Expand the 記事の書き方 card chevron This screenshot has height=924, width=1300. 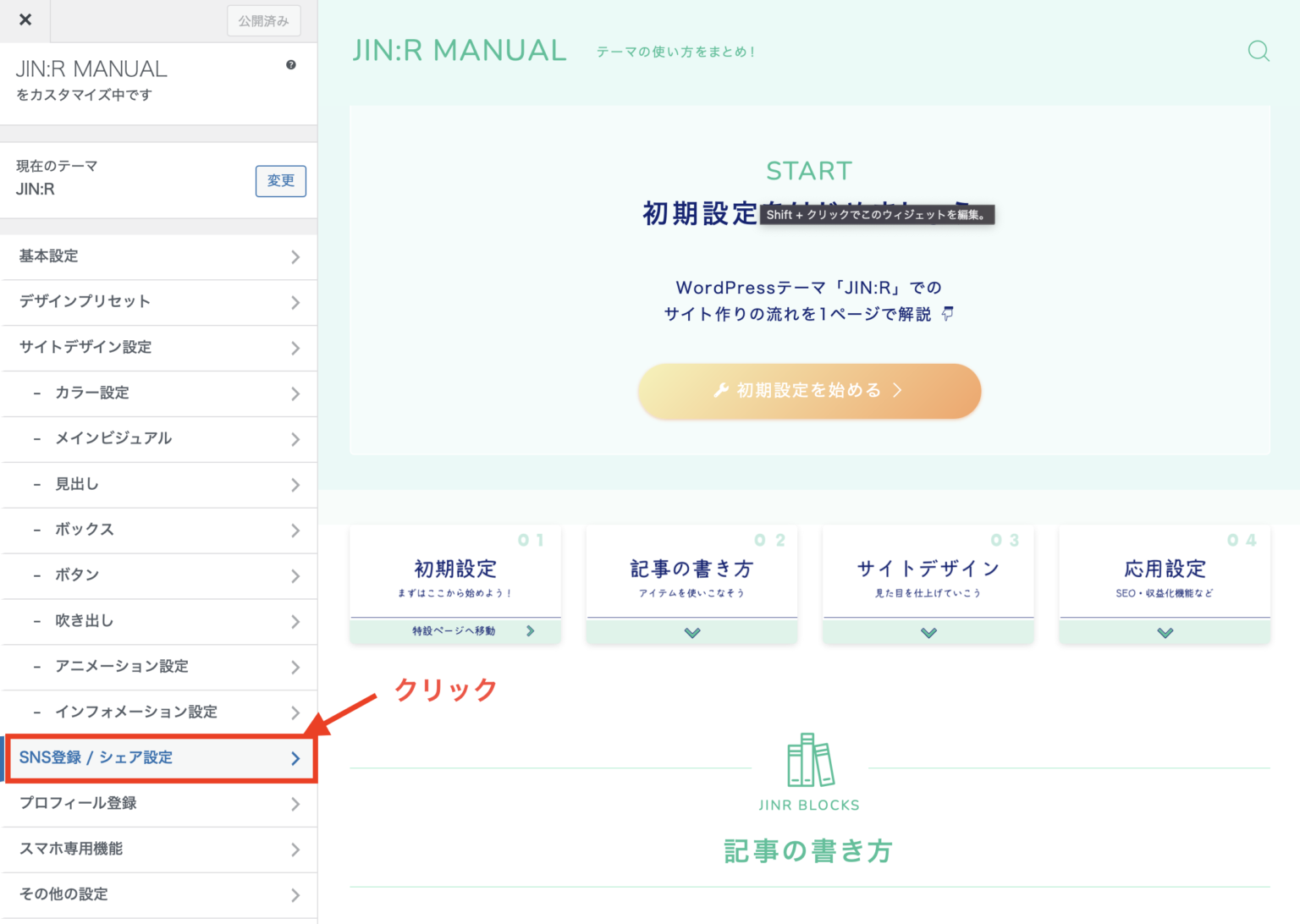coord(691,632)
